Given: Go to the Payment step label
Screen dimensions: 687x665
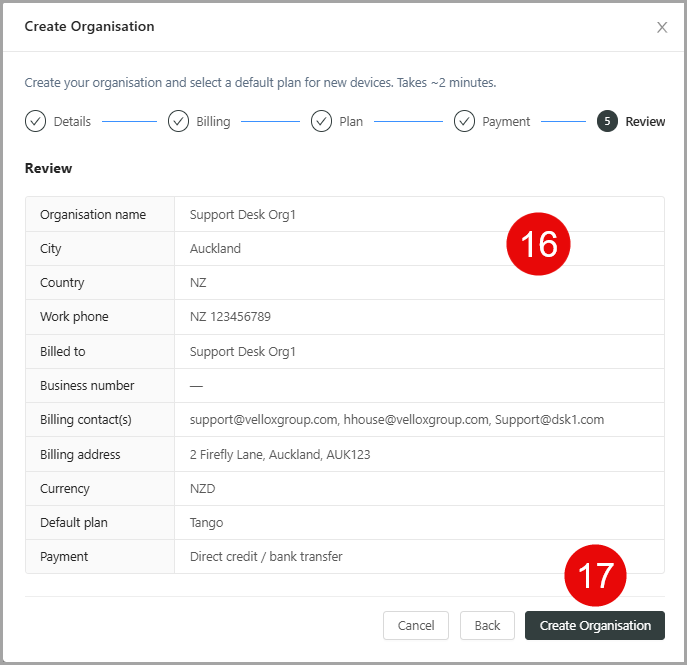Looking at the screenshot, I should 506,121.
